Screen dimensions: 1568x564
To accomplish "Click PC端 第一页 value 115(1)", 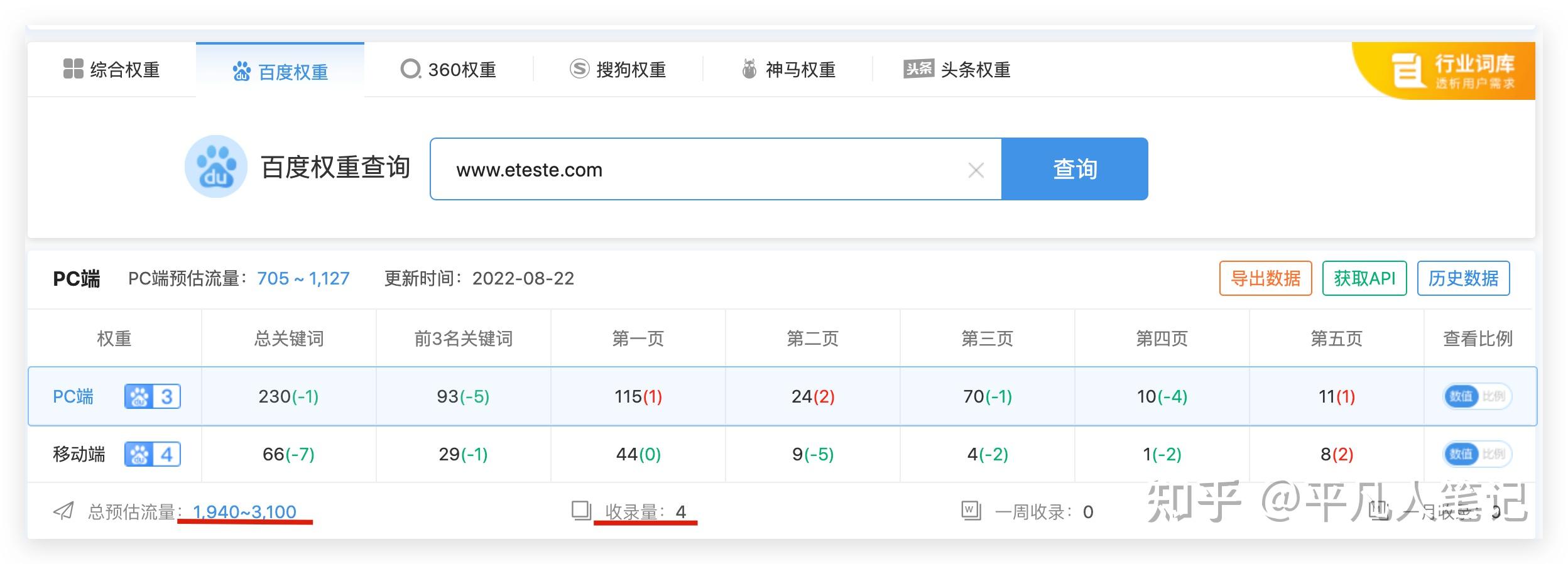I will tap(638, 396).
